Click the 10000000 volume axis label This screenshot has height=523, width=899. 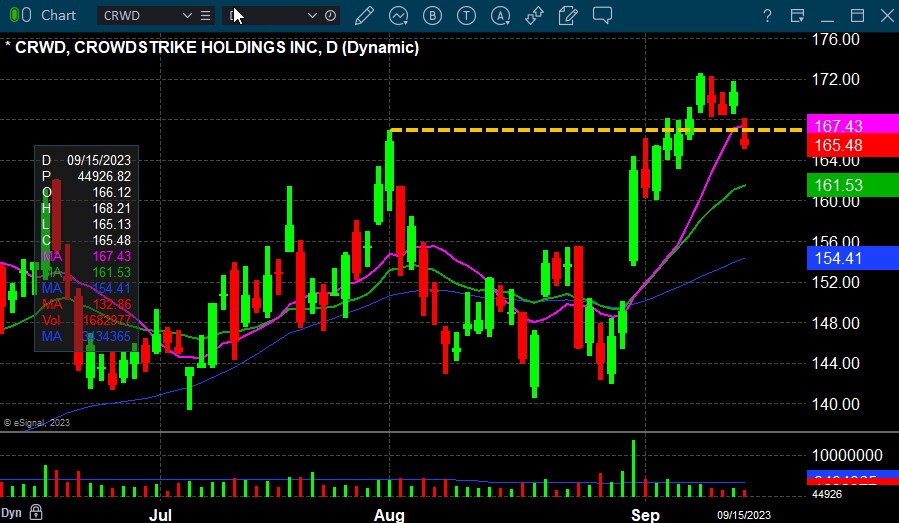point(847,455)
